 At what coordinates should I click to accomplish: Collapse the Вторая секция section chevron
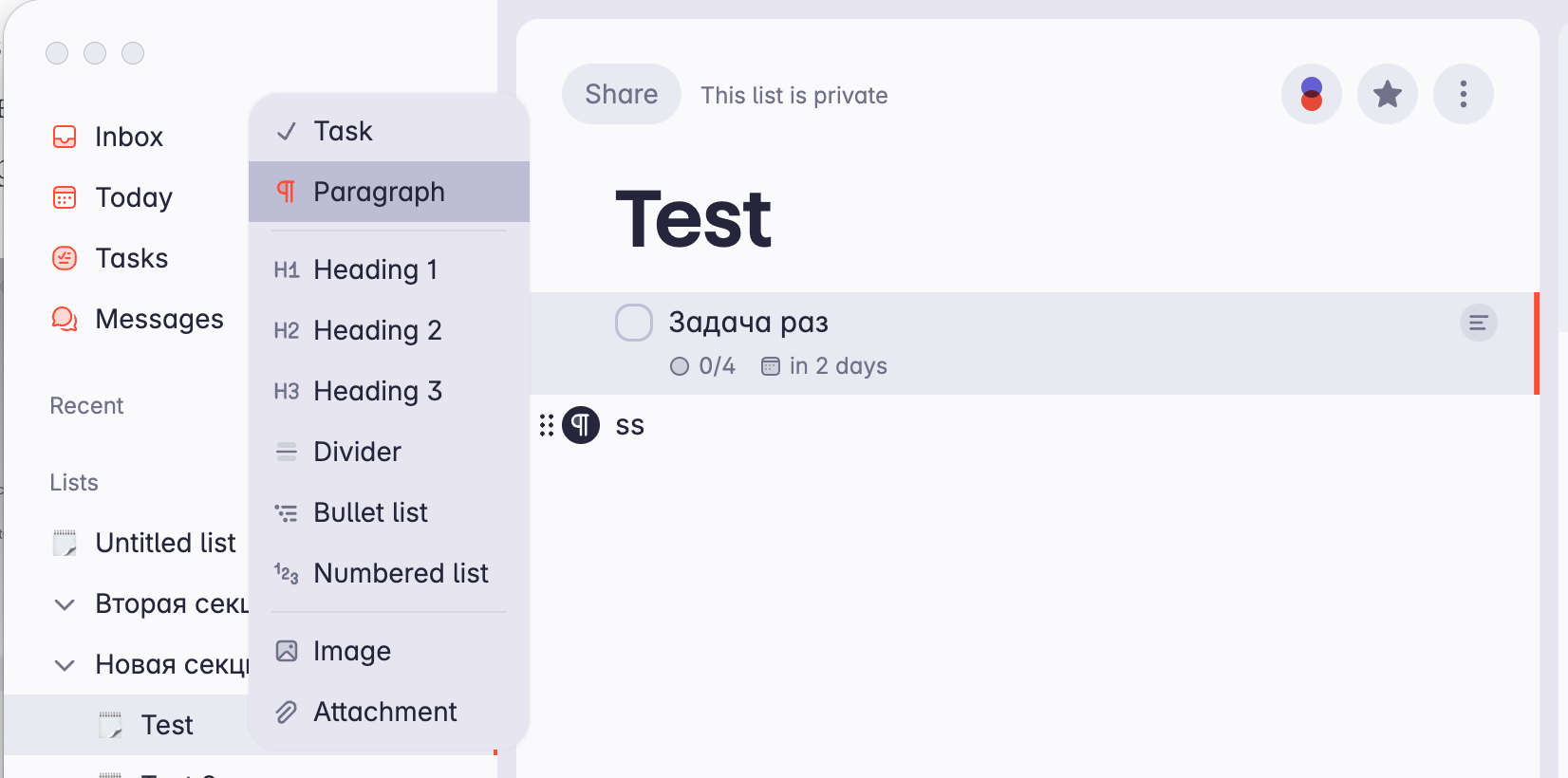tap(65, 603)
